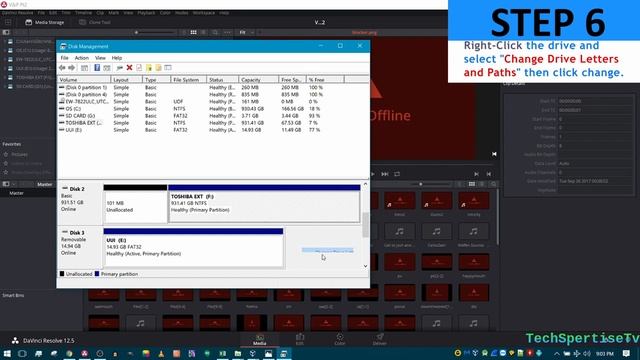
Task: Sort by the Volume column header
Action: (x=84, y=80)
